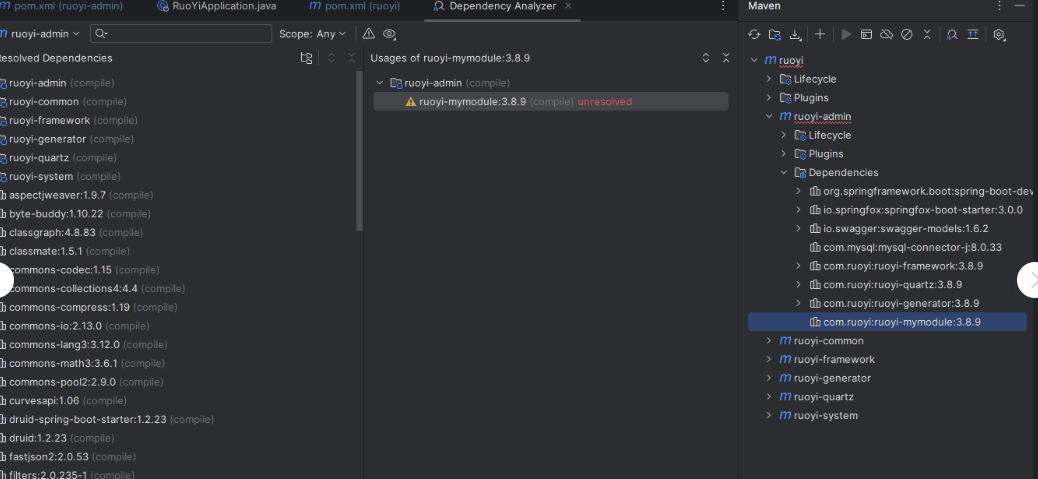Add a Maven project with plus icon
This screenshot has height=479, width=1038.
pyautogui.click(x=820, y=34)
